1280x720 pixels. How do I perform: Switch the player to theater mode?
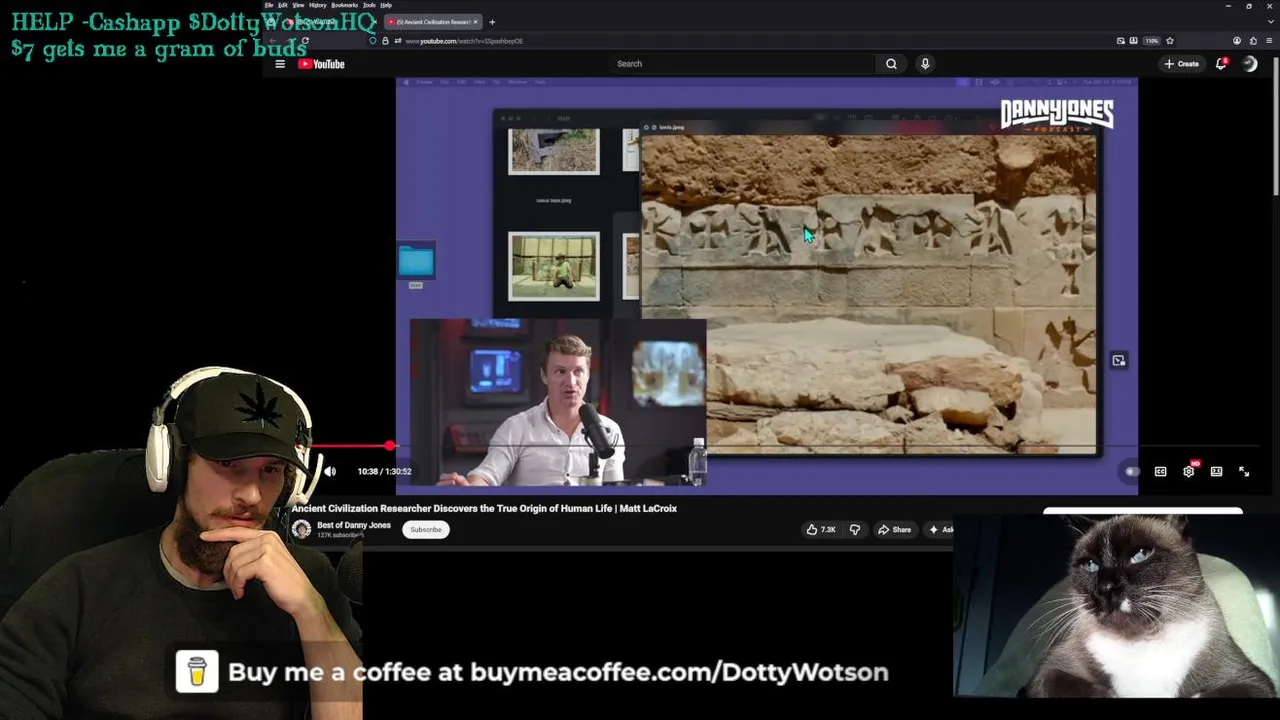click(x=1216, y=472)
